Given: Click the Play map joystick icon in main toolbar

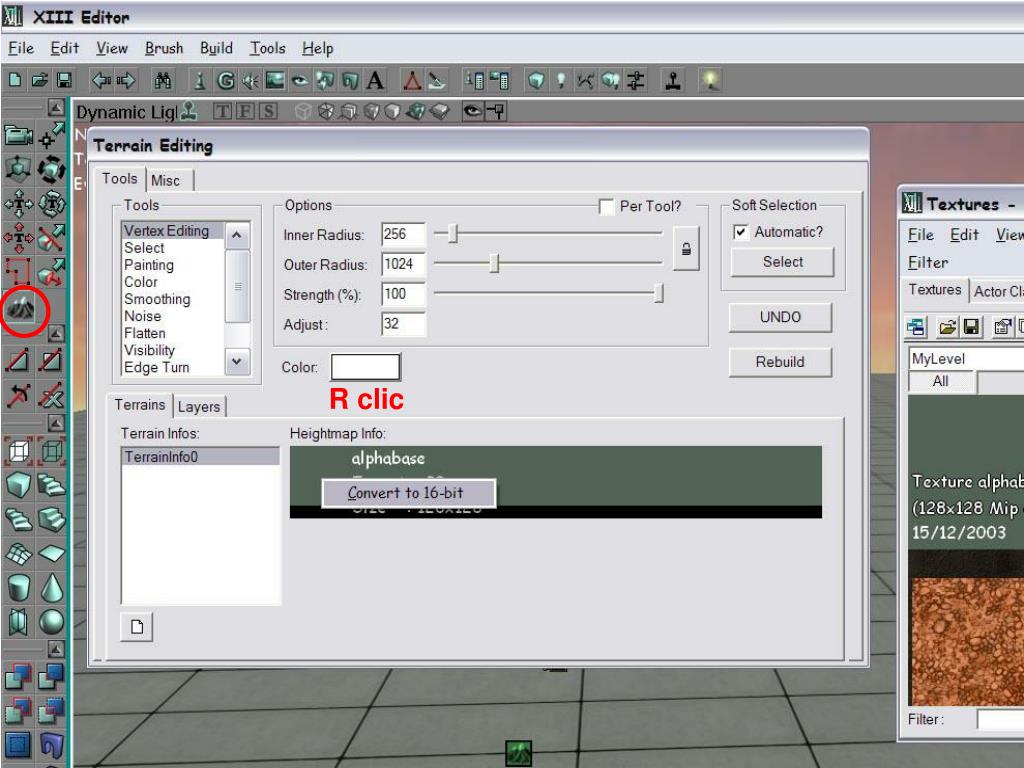Looking at the screenshot, I should (x=673, y=80).
